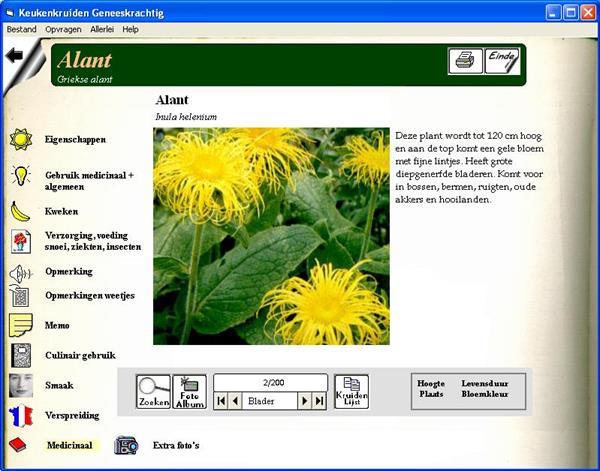Maximize the Keukenkruiden Geneeskrachtig window

[571, 13]
